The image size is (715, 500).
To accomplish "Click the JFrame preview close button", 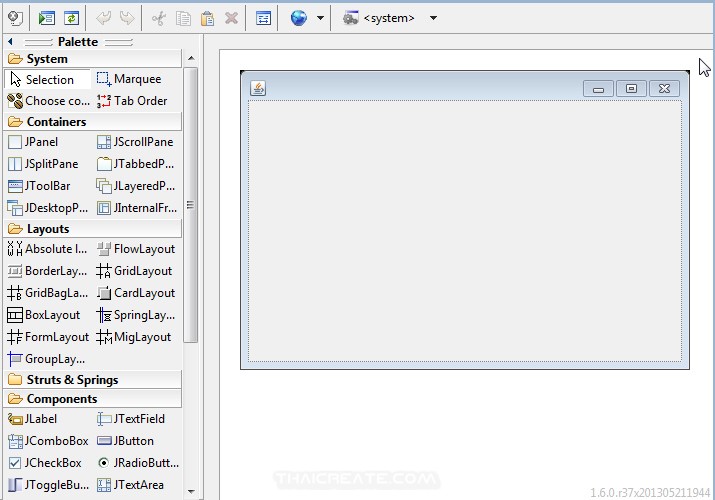I will (664, 88).
